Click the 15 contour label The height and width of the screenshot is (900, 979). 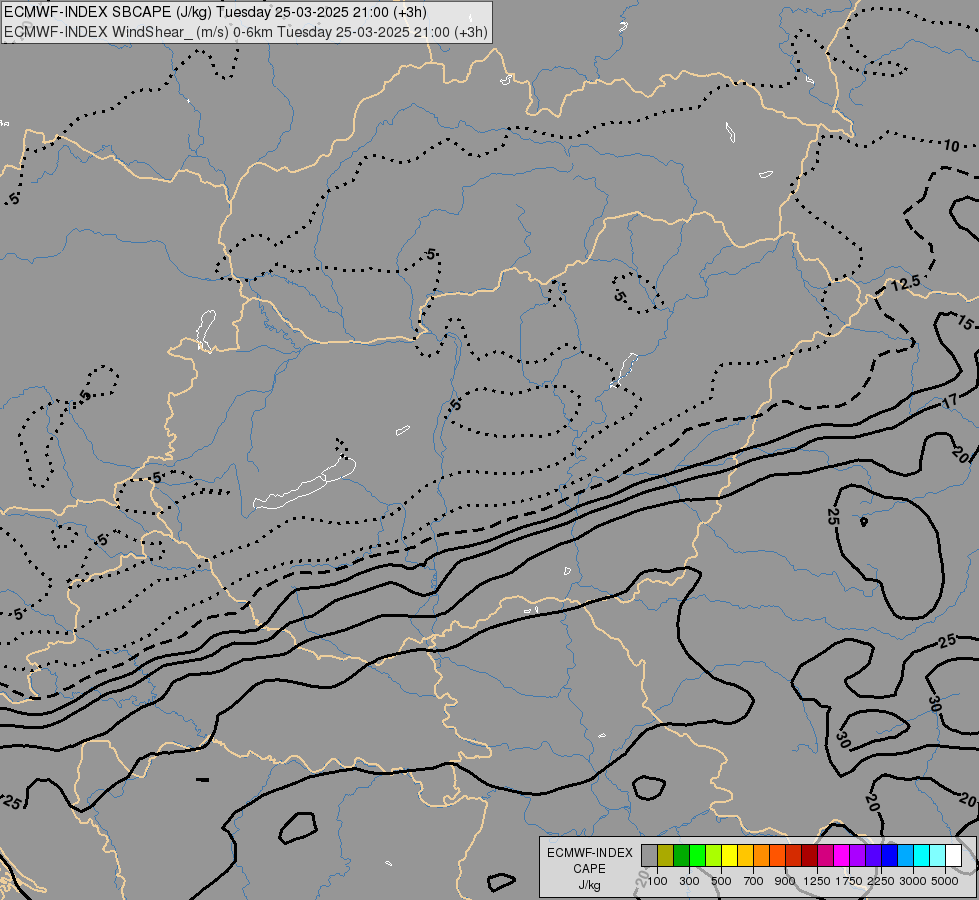965,323
